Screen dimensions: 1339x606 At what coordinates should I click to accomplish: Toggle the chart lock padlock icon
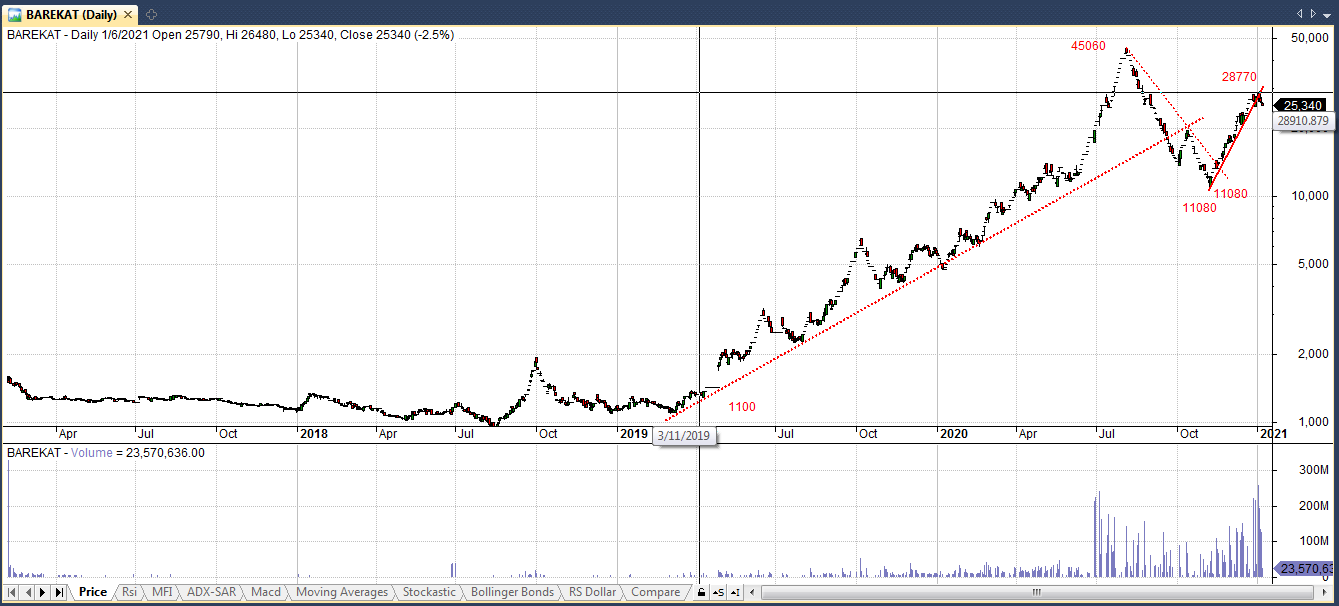702,592
